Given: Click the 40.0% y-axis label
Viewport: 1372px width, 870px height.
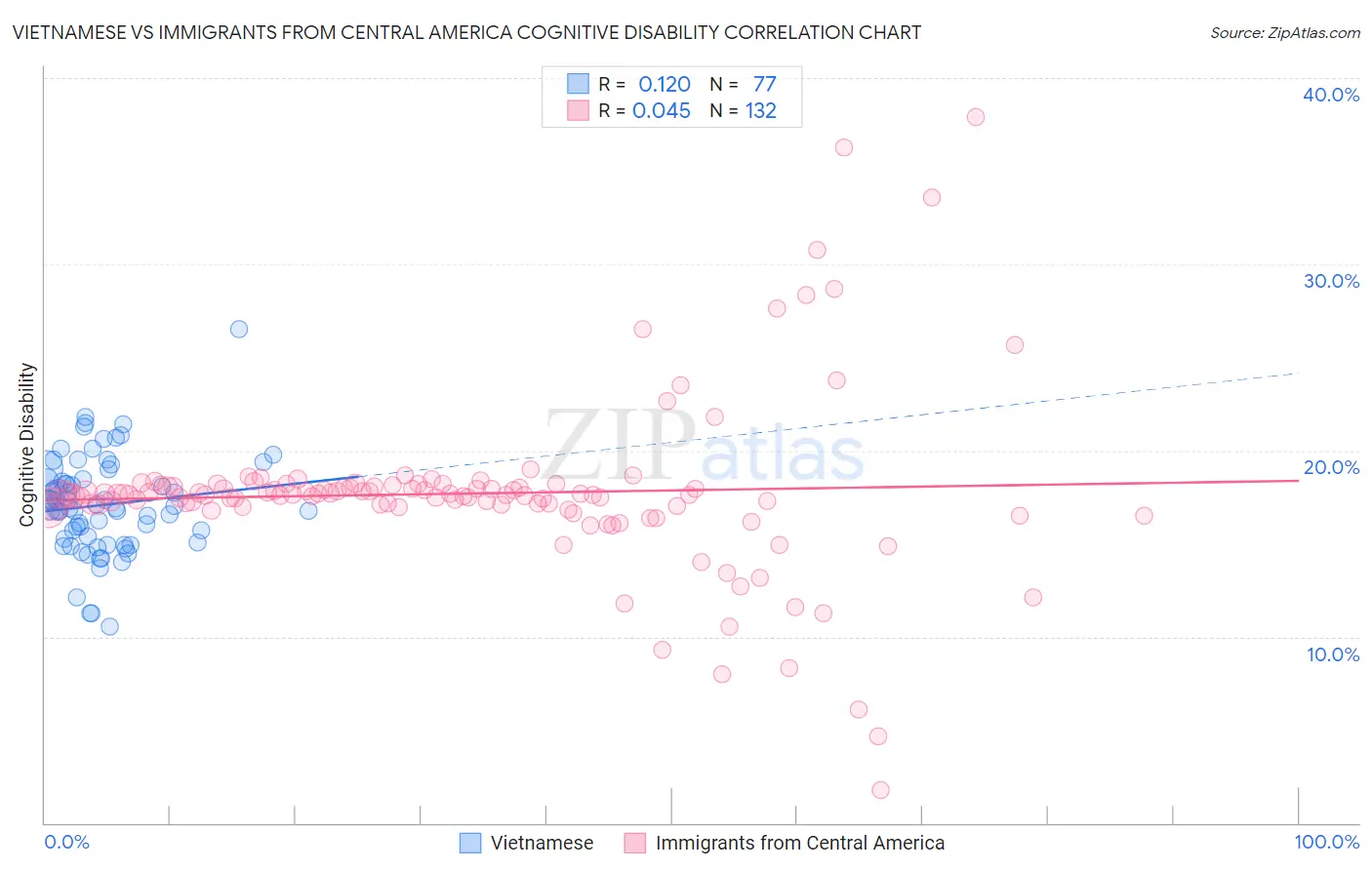Looking at the screenshot, I should pyautogui.click(x=1331, y=95).
